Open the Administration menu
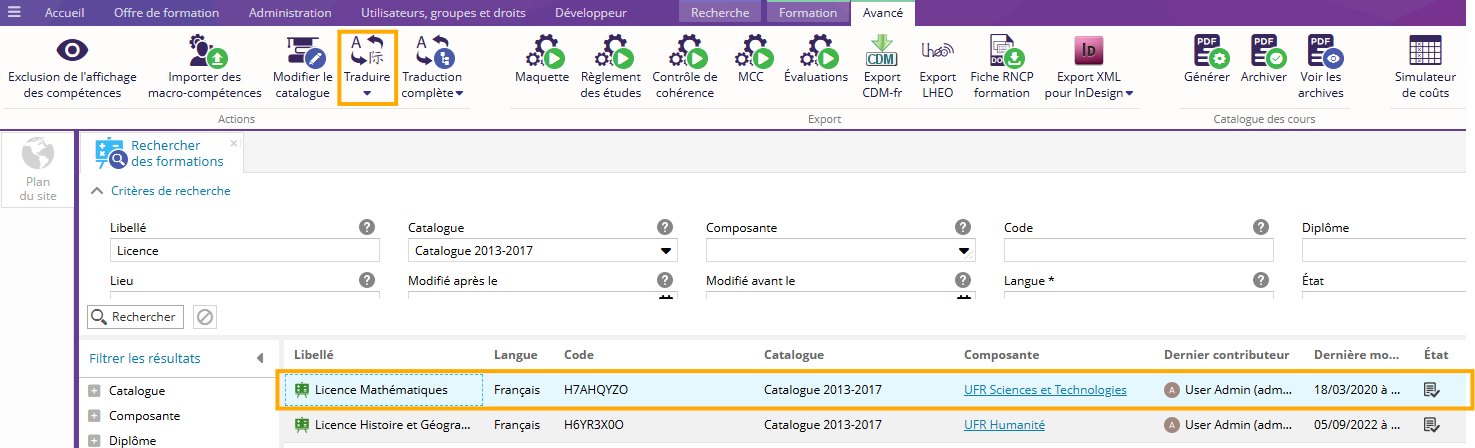 (289, 13)
